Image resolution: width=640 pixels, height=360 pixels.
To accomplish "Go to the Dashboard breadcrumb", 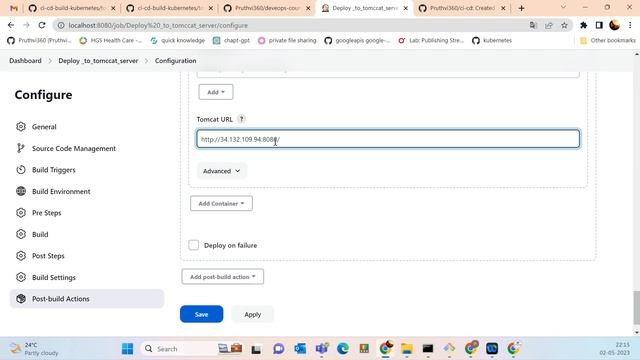I will [25, 61].
